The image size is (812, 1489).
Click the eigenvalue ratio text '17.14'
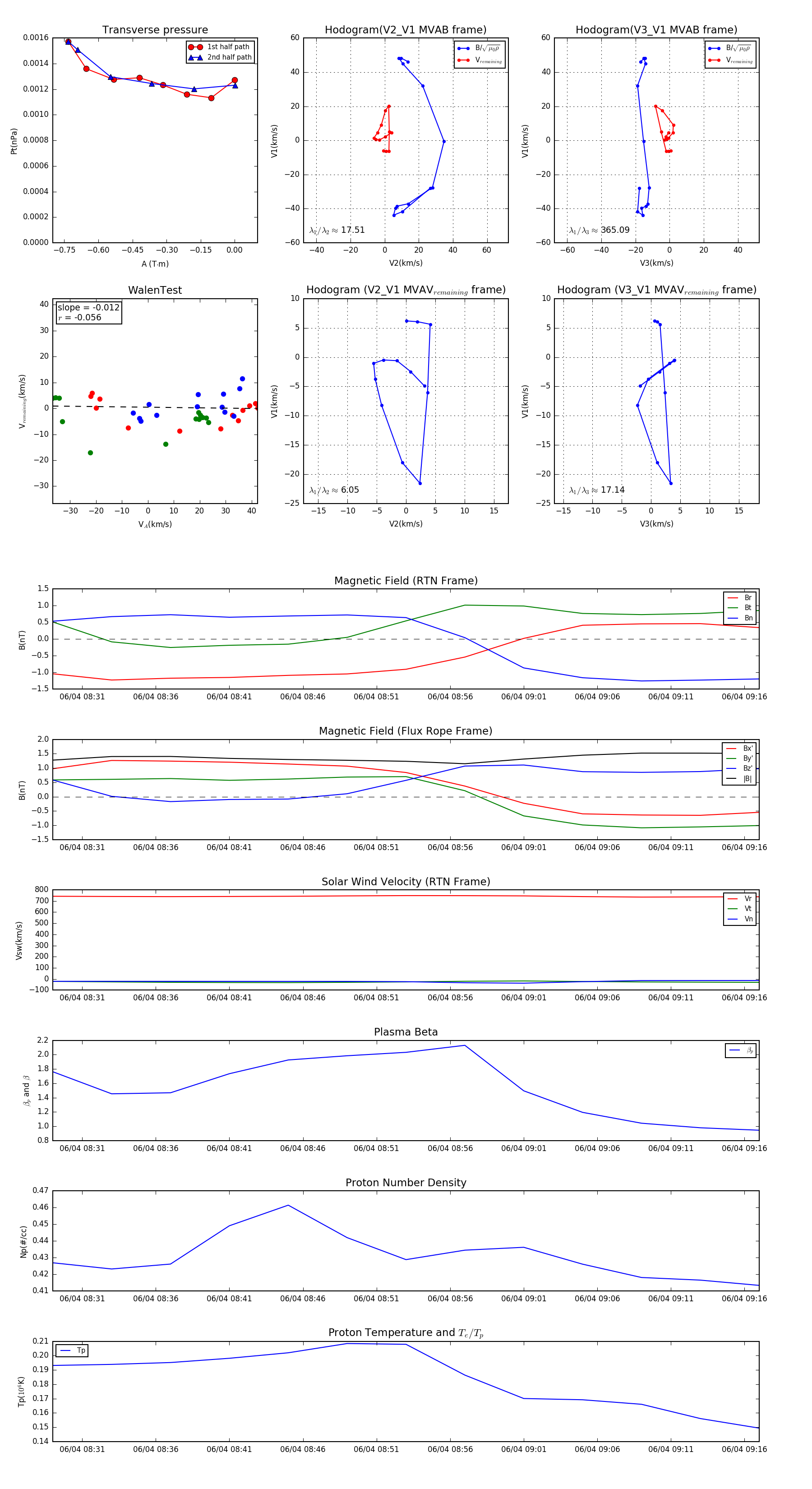pyautogui.click(x=613, y=490)
